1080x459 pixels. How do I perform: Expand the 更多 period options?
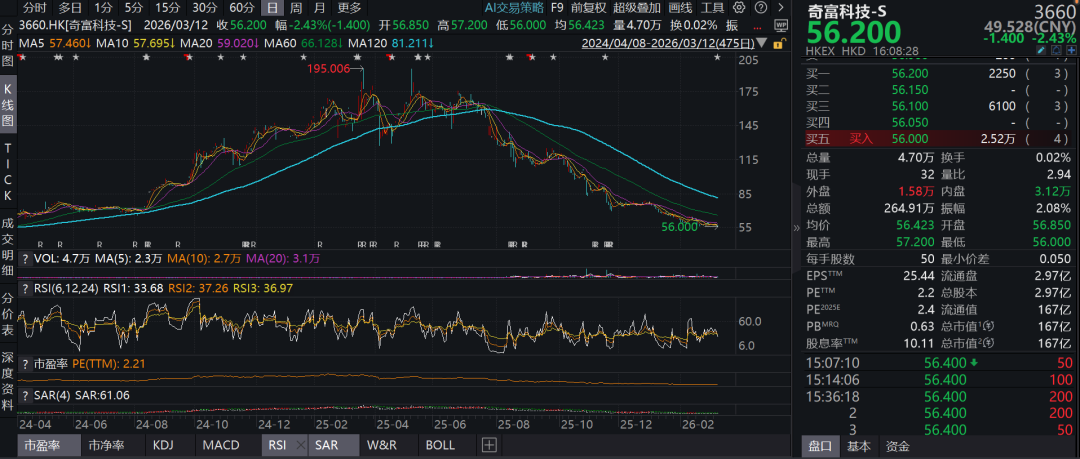[349, 8]
